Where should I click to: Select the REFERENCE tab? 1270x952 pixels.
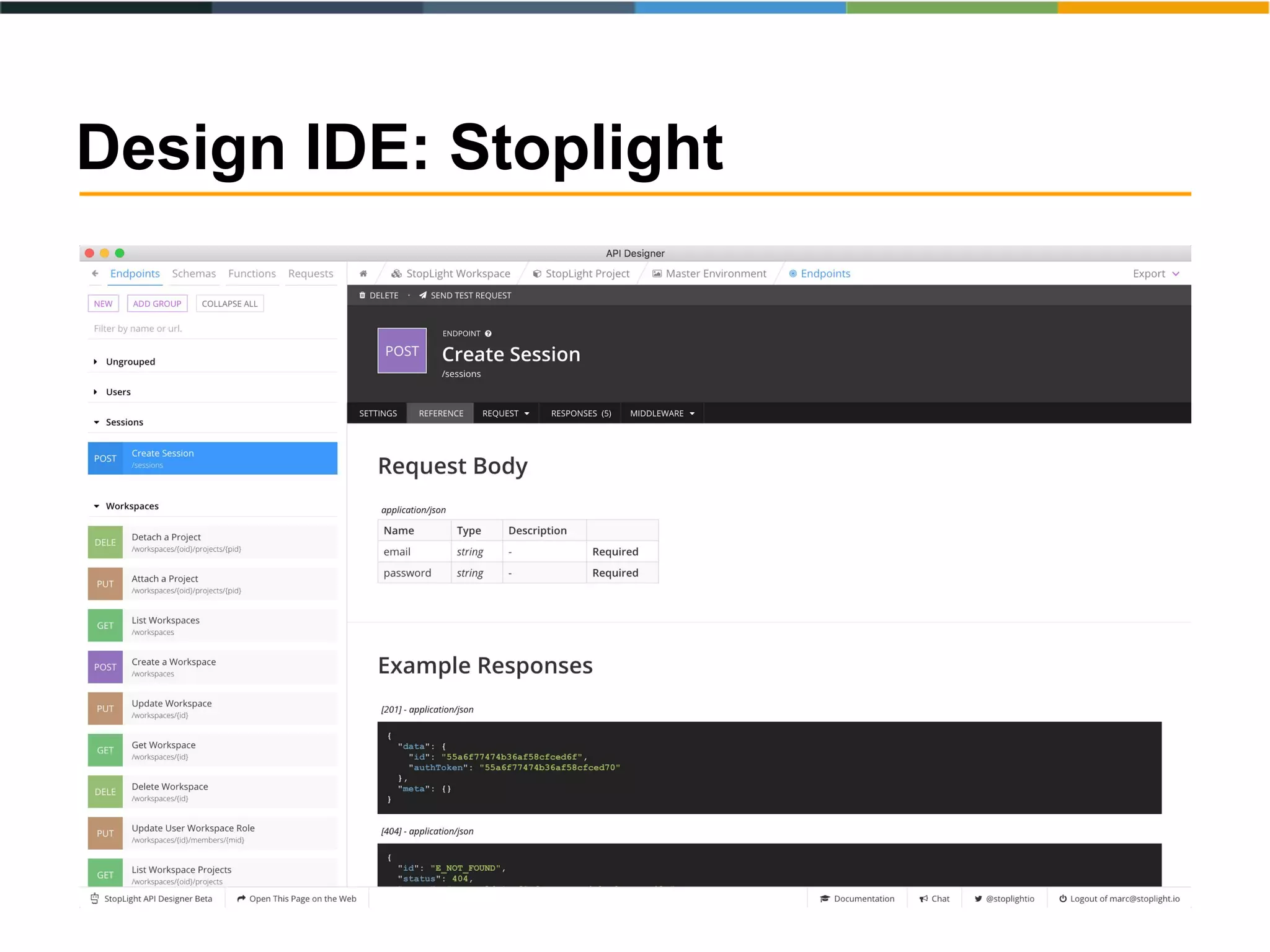[441, 413]
